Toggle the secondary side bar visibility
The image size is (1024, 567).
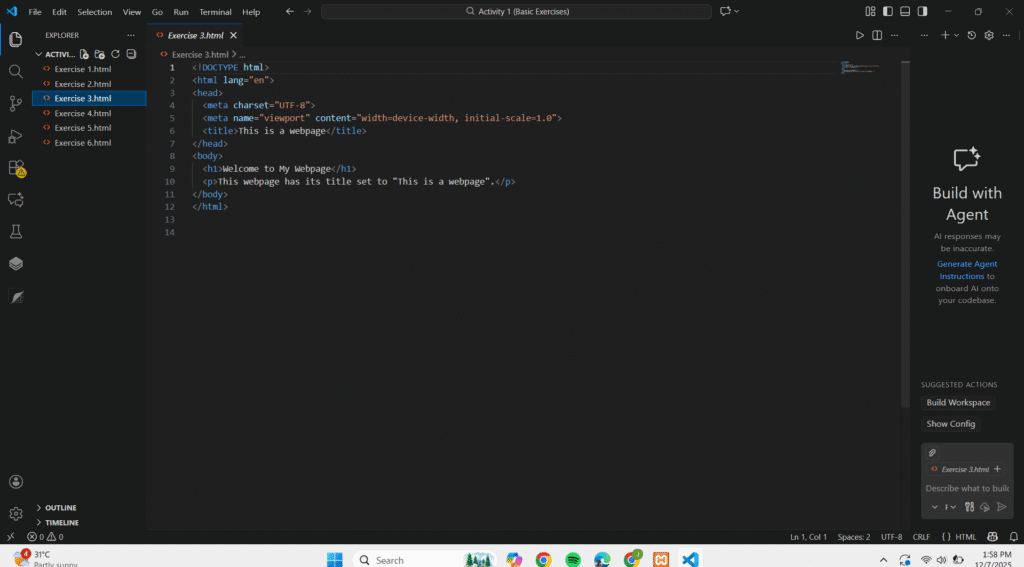tap(921, 12)
